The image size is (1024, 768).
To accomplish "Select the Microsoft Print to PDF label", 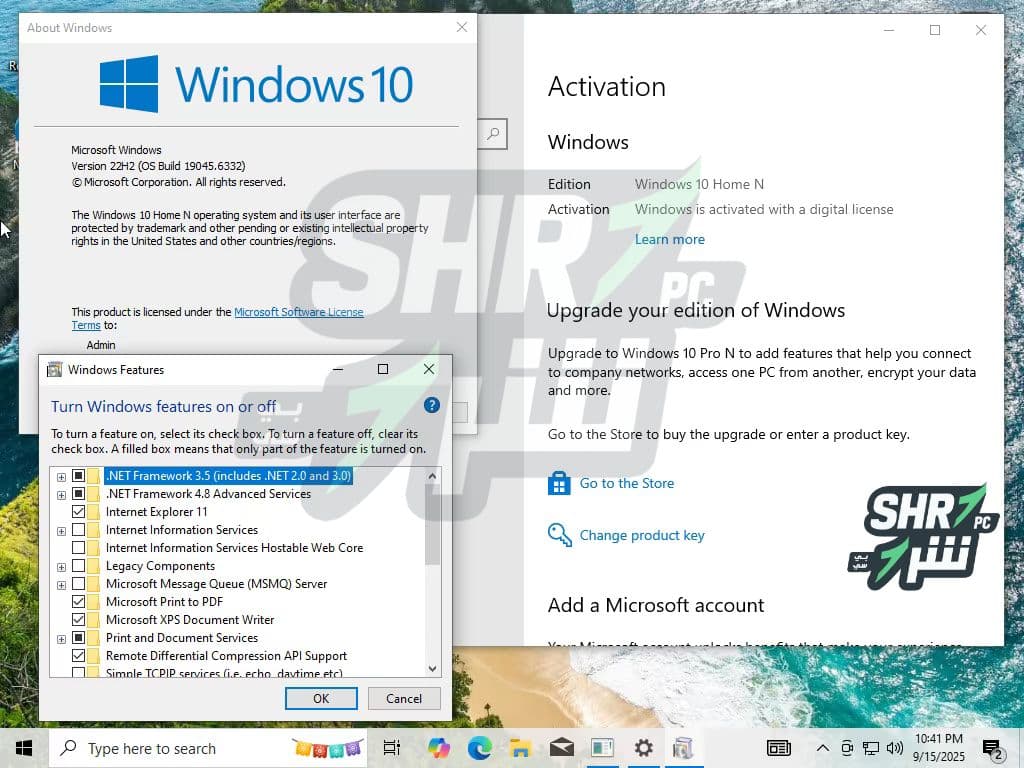I will pos(165,601).
